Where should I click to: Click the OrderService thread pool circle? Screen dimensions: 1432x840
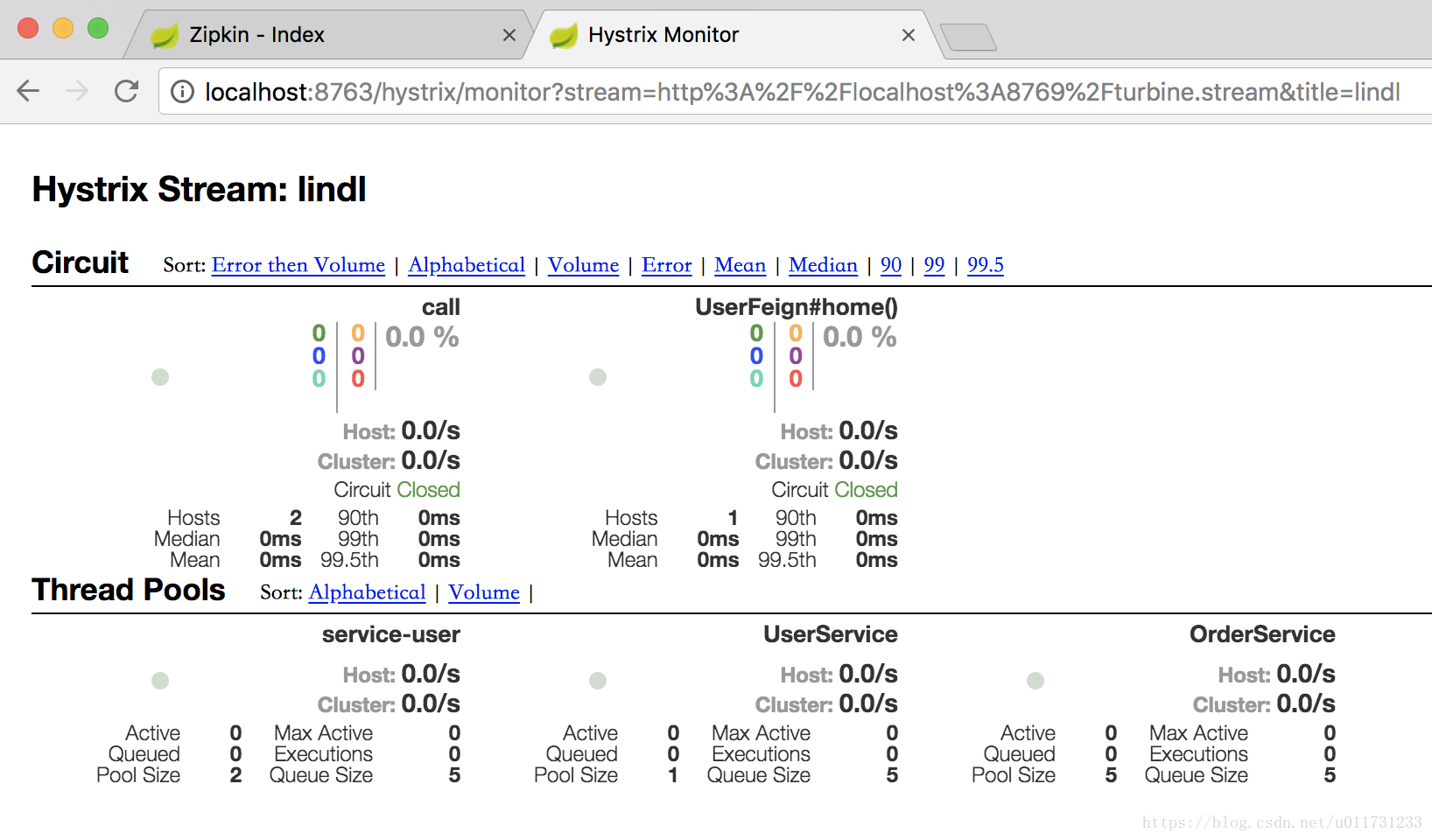[1035, 681]
